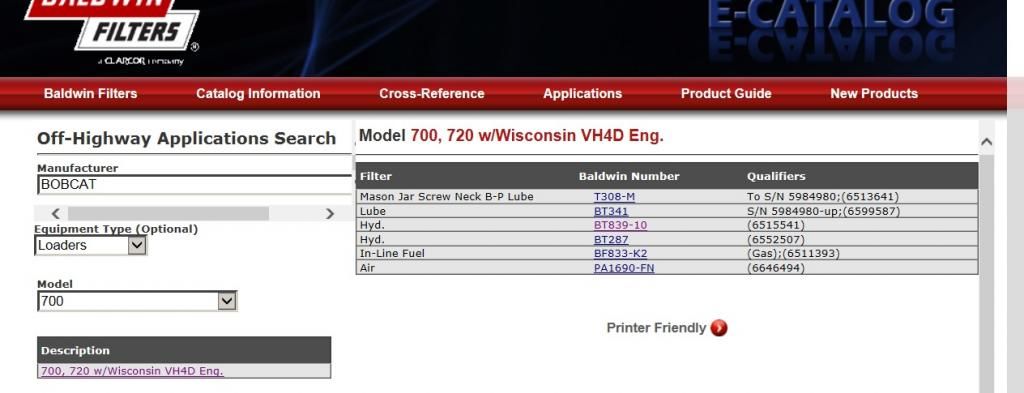
Task: Open the New Products menu
Action: pyautogui.click(x=874, y=93)
